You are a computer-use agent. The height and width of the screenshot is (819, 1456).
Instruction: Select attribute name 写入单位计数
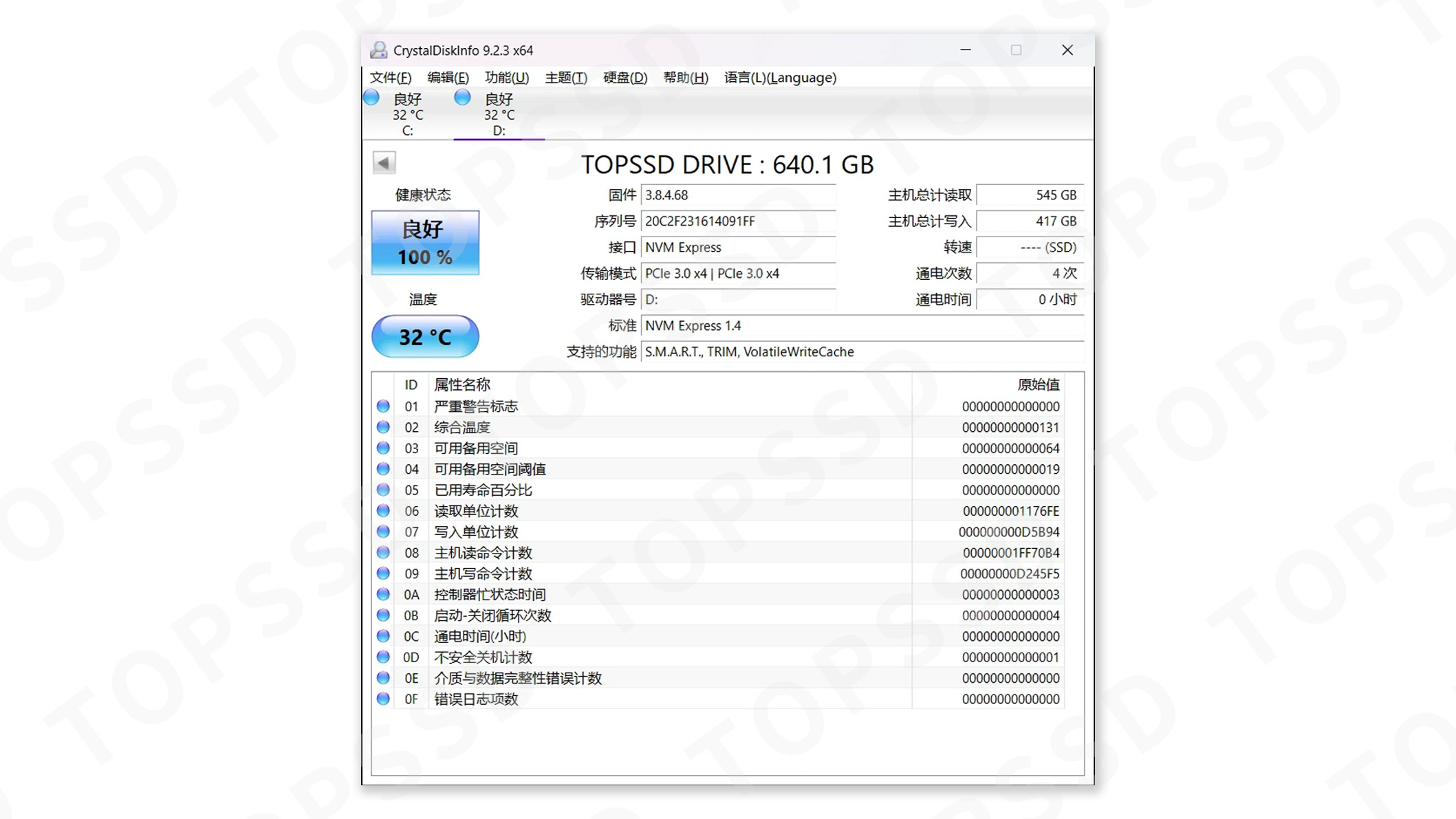pyautogui.click(x=476, y=532)
